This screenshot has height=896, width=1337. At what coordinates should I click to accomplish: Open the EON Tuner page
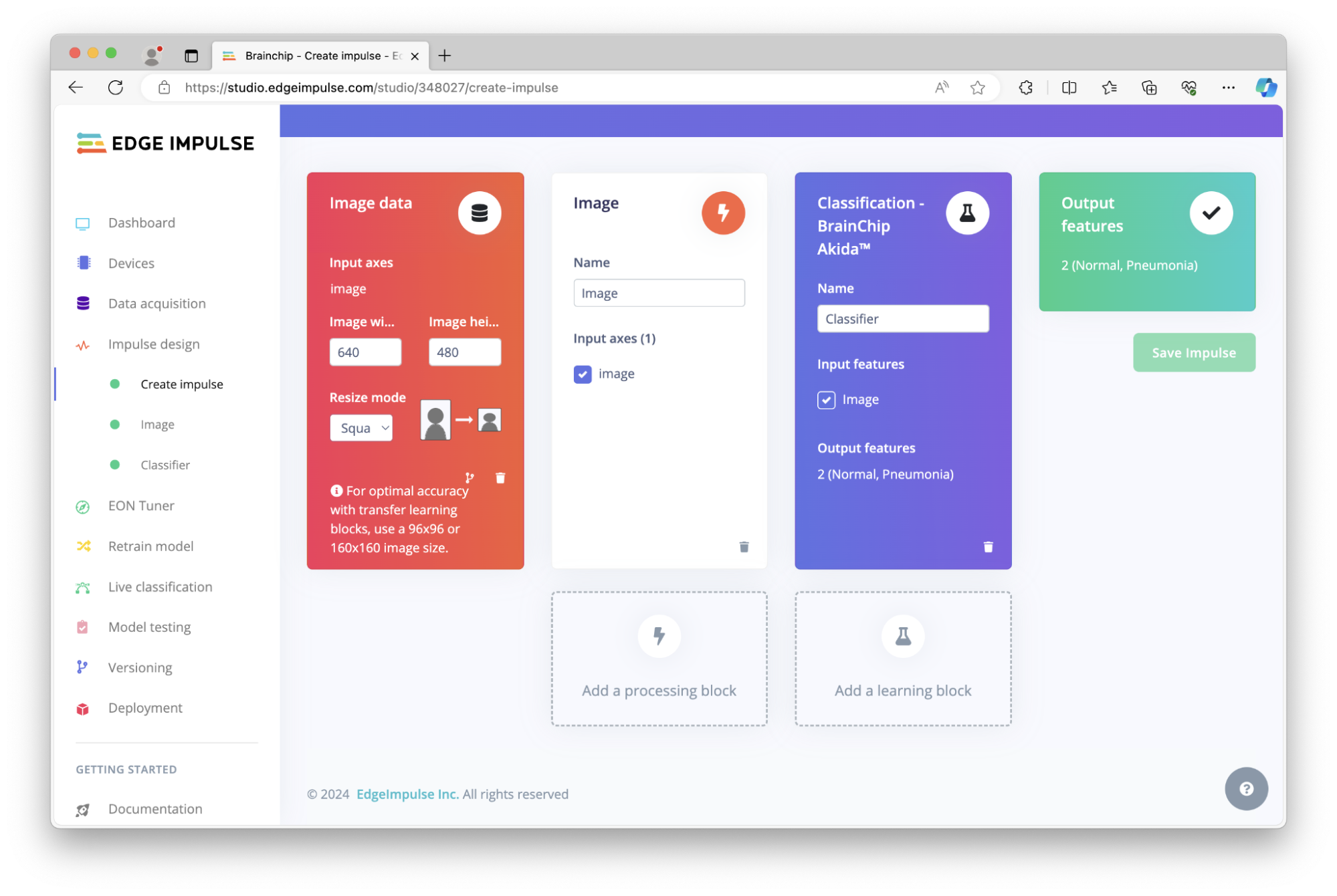(x=141, y=506)
